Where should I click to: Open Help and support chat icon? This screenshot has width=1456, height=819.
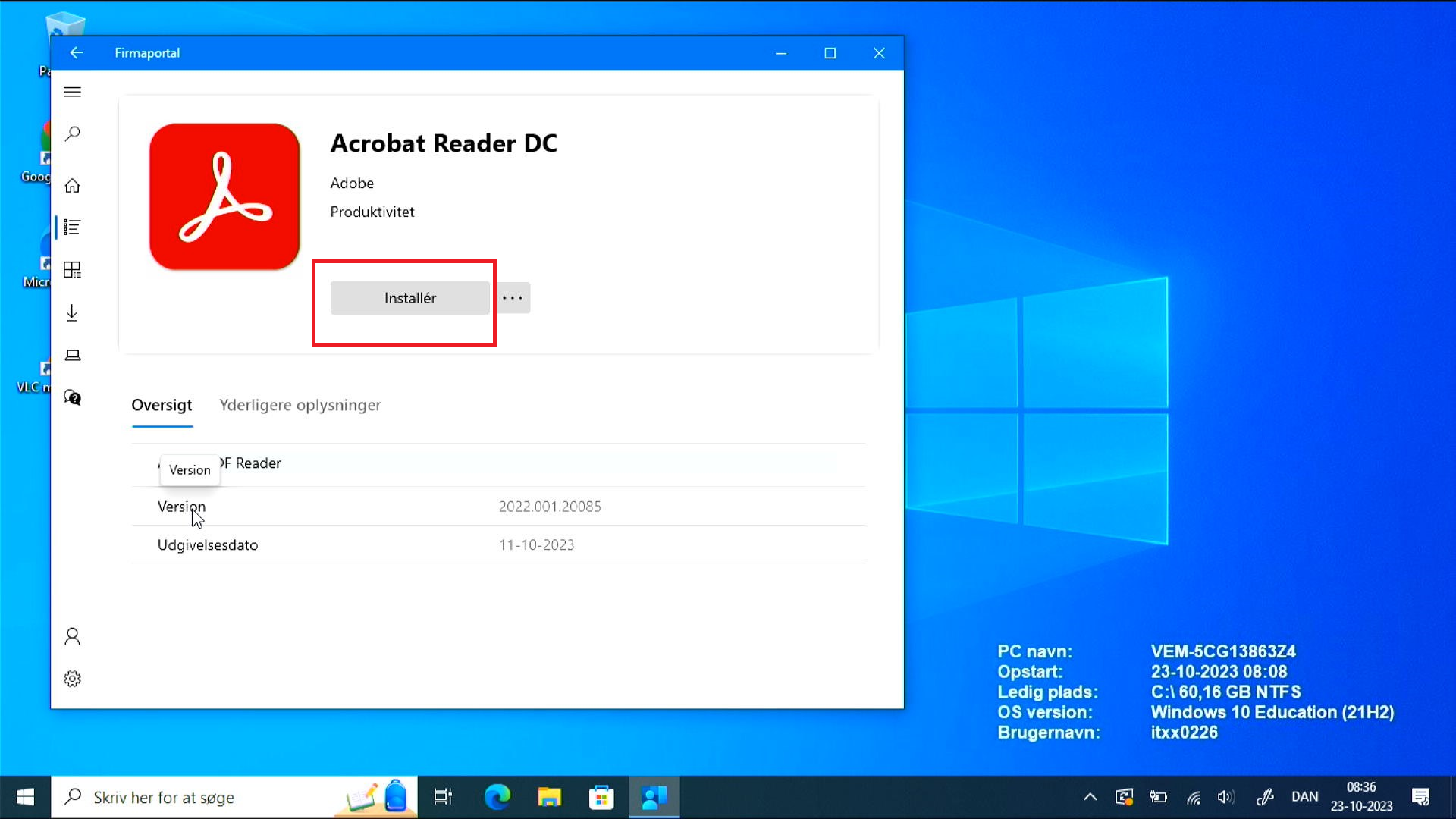tap(72, 397)
